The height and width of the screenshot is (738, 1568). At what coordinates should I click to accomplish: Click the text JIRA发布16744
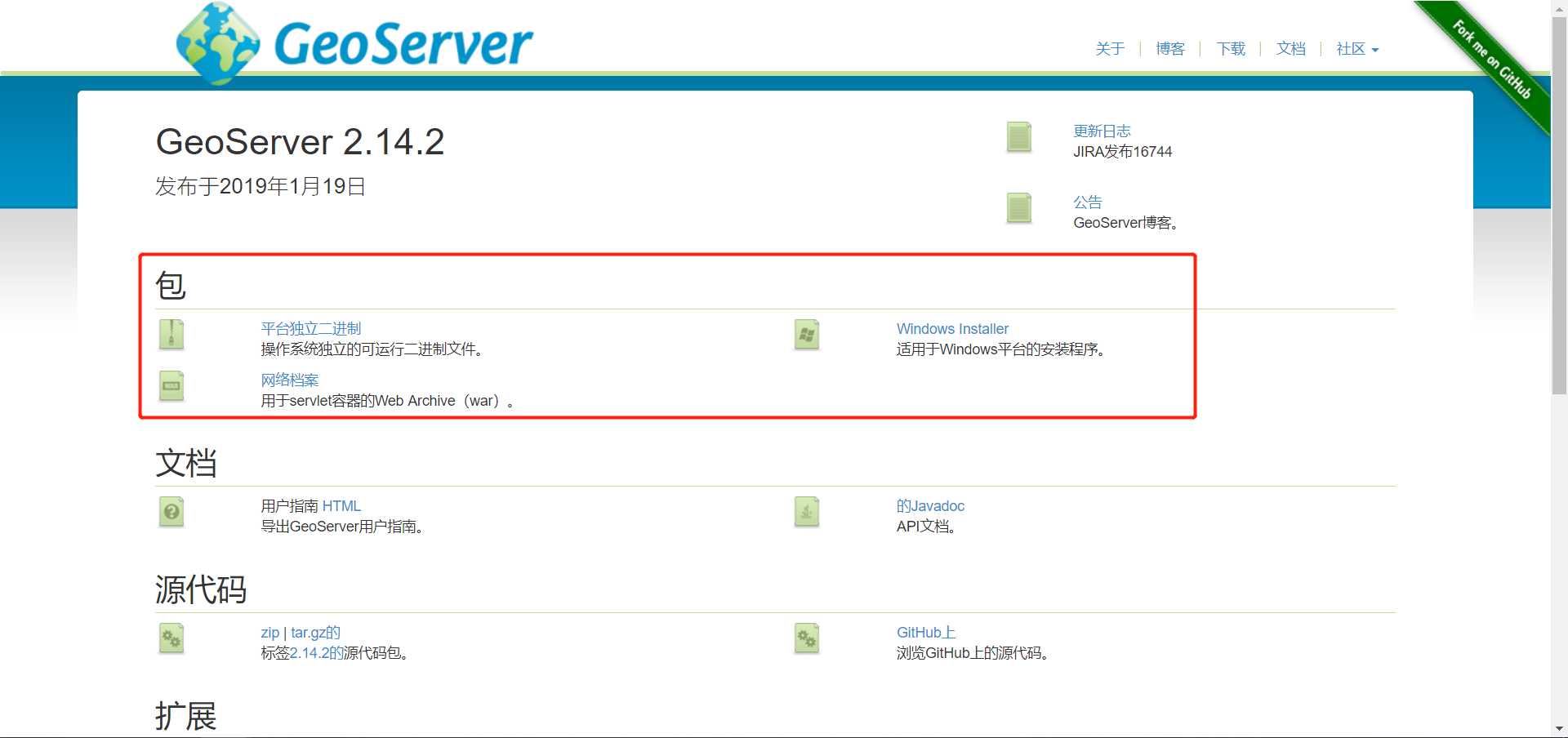[1123, 152]
